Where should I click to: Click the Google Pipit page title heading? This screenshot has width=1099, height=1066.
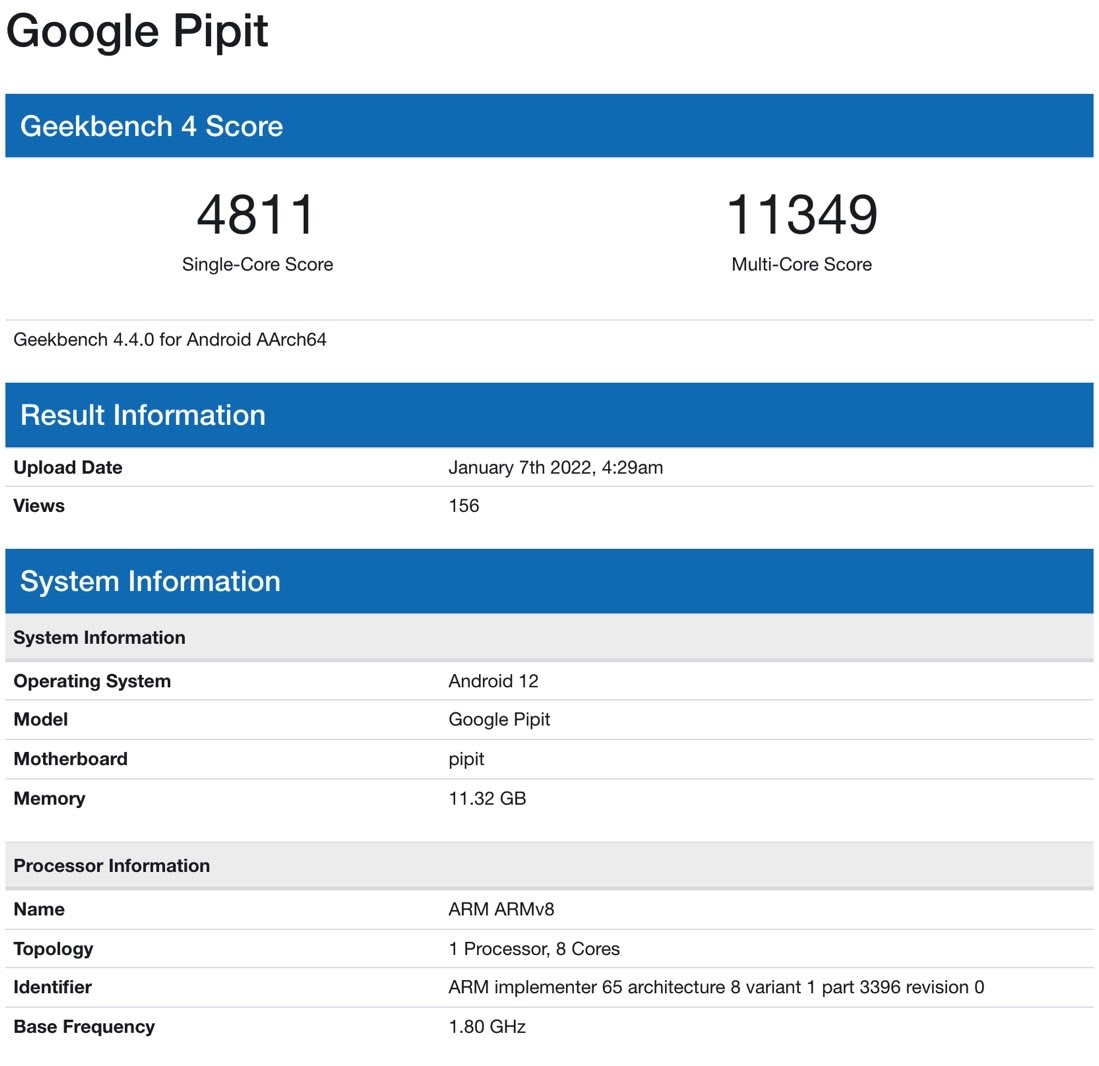pos(137,31)
